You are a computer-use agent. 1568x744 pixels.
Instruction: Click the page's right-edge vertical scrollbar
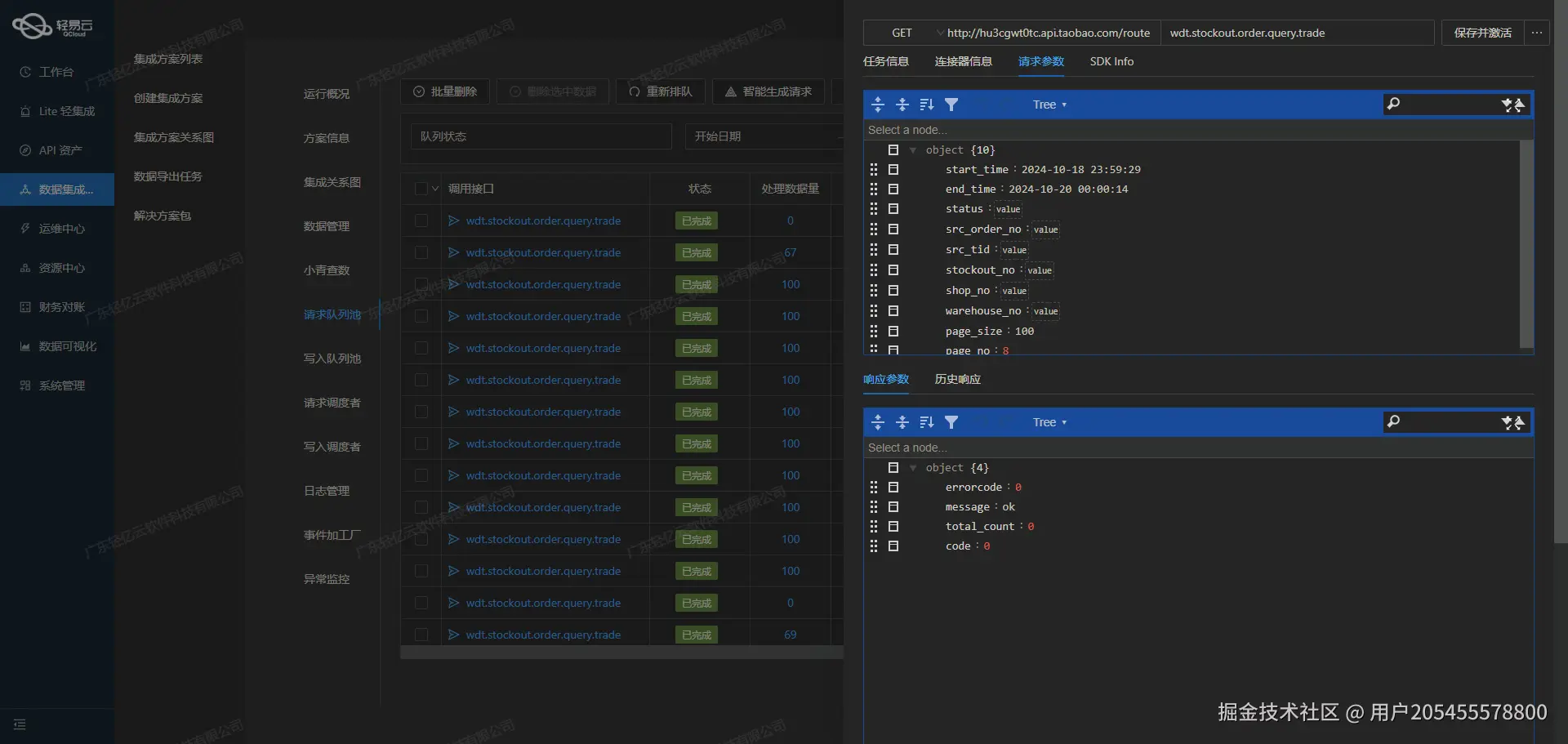click(1561, 271)
